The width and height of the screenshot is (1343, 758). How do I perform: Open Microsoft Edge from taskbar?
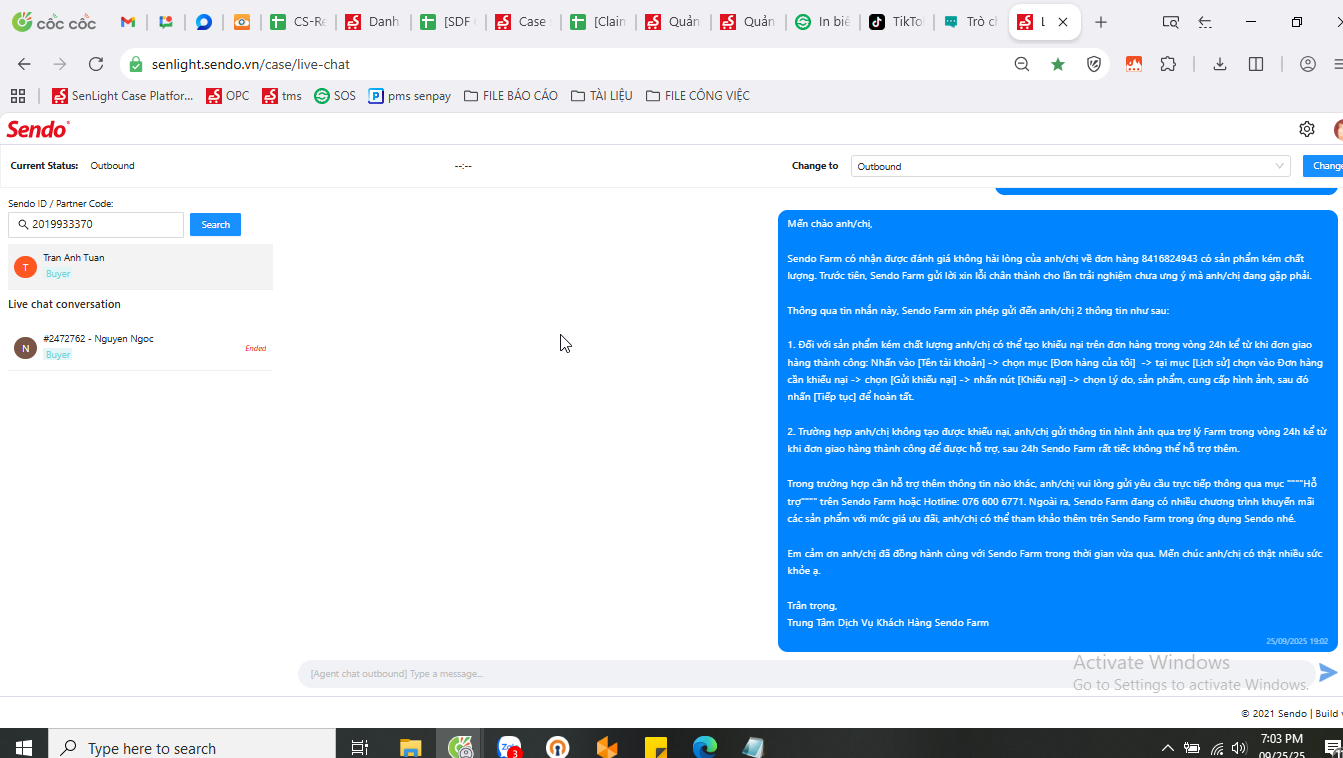705,747
